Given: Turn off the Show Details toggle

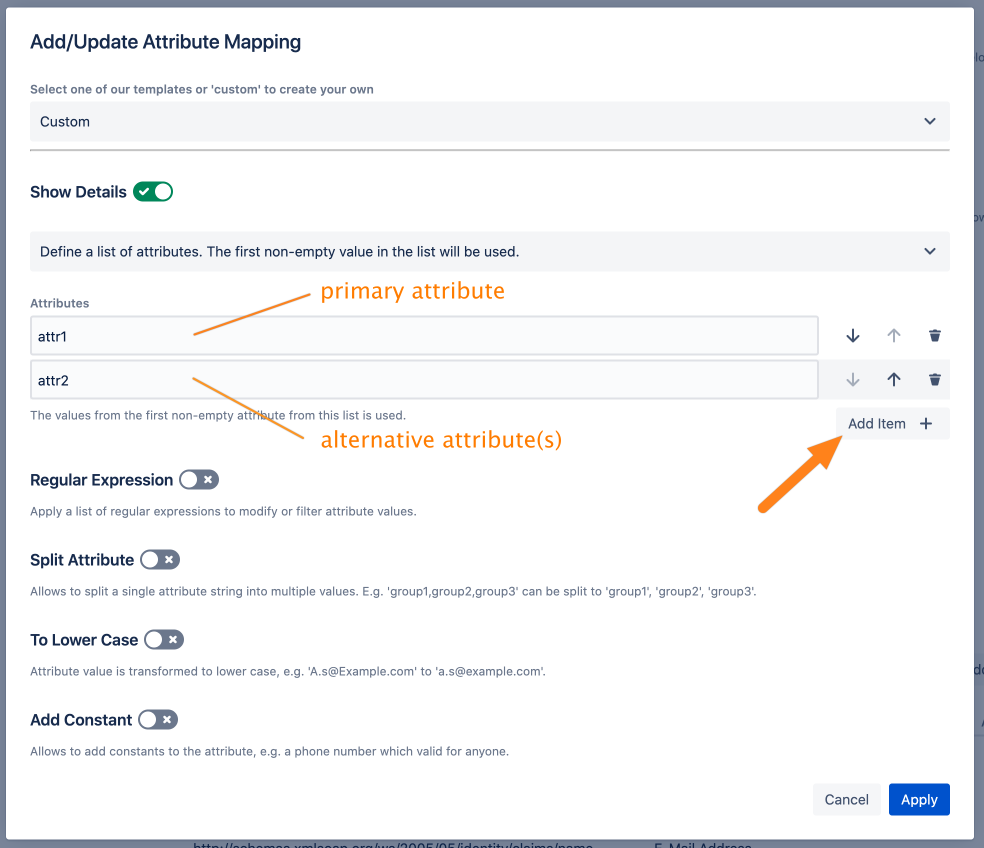Looking at the screenshot, I should pyautogui.click(x=153, y=192).
